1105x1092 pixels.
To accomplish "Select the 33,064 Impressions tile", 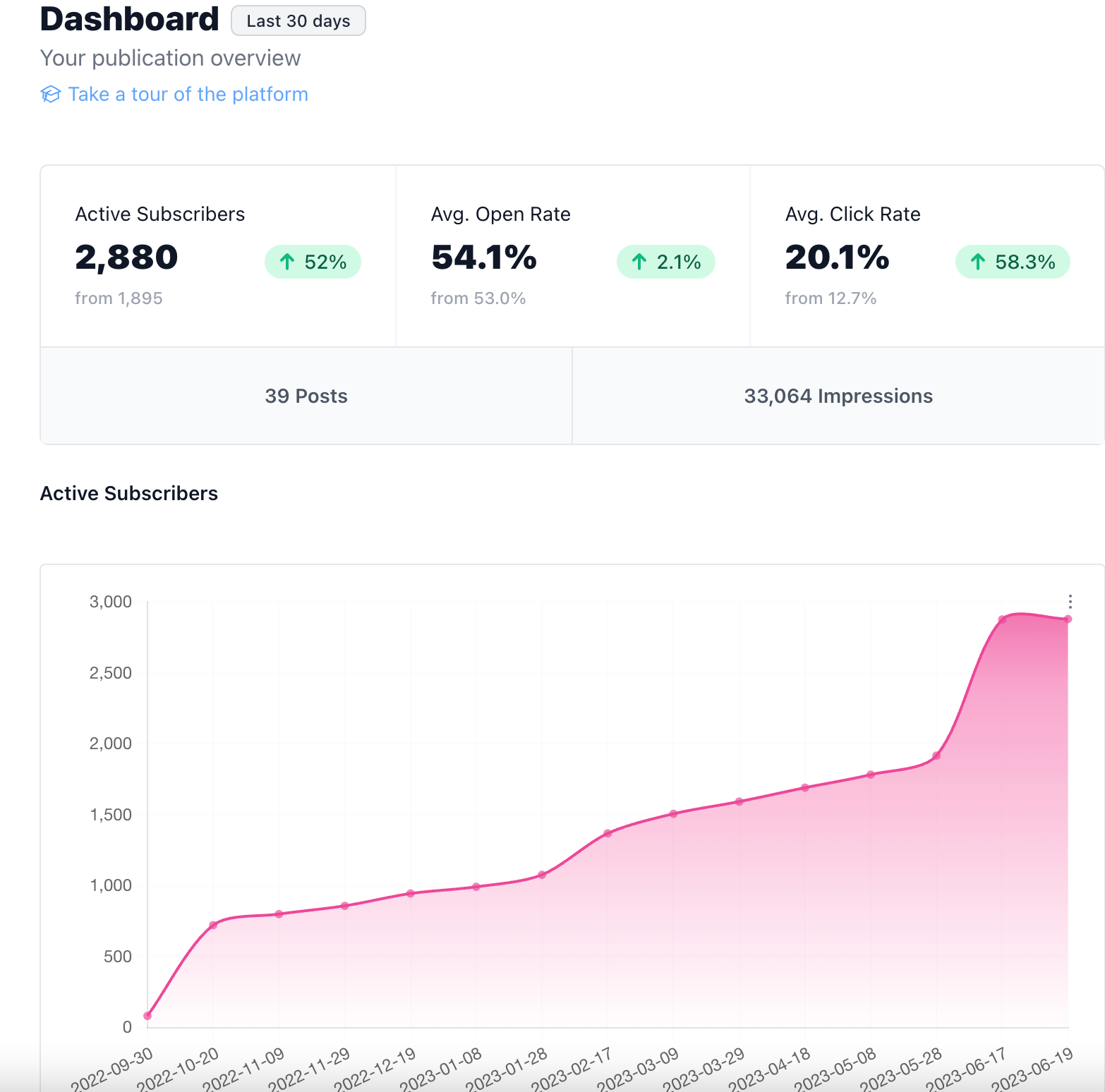I will tap(838, 396).
